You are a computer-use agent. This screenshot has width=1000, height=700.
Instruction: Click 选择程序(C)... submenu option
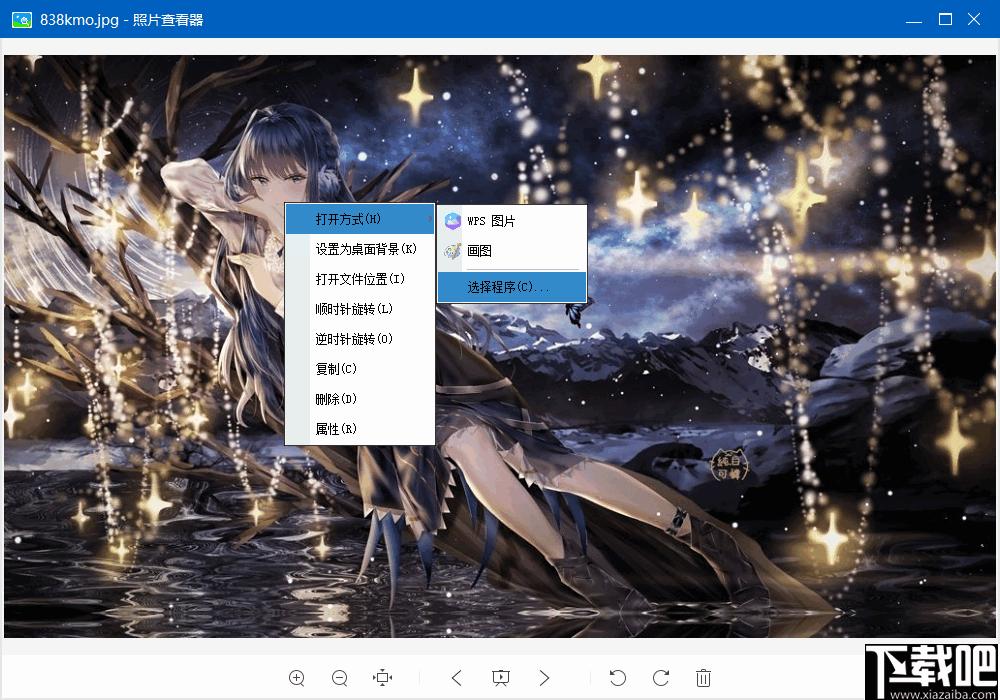(x=511, y=287)
